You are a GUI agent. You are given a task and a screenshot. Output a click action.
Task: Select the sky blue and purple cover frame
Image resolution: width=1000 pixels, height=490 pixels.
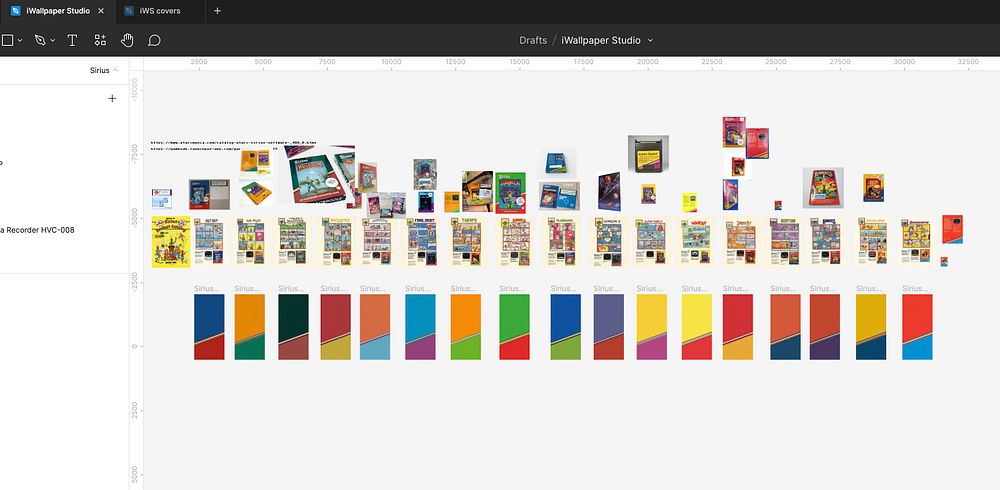click(420, 327)
